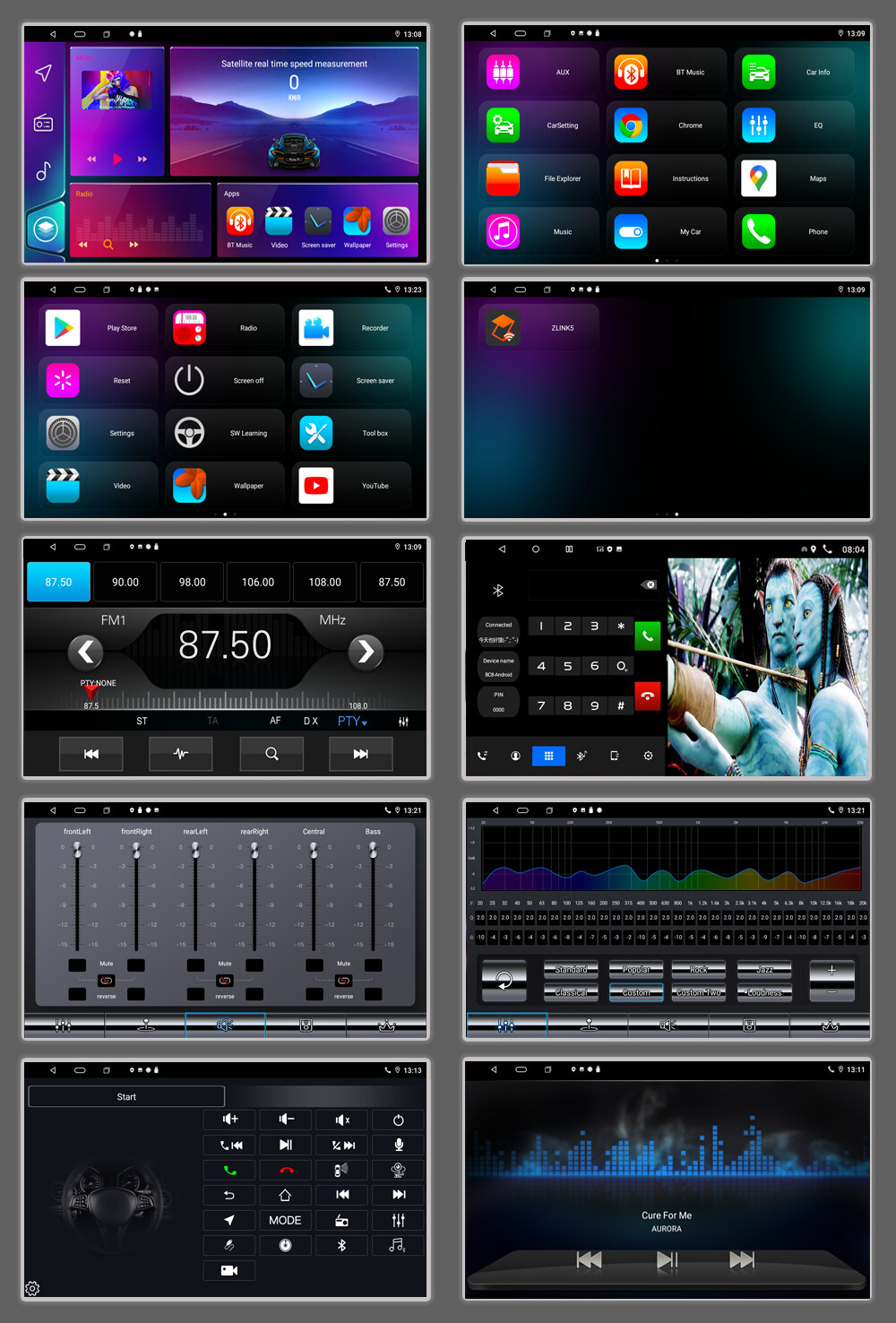Open Car Info app icon
The image size is (896, 1323).
[758, 73]
